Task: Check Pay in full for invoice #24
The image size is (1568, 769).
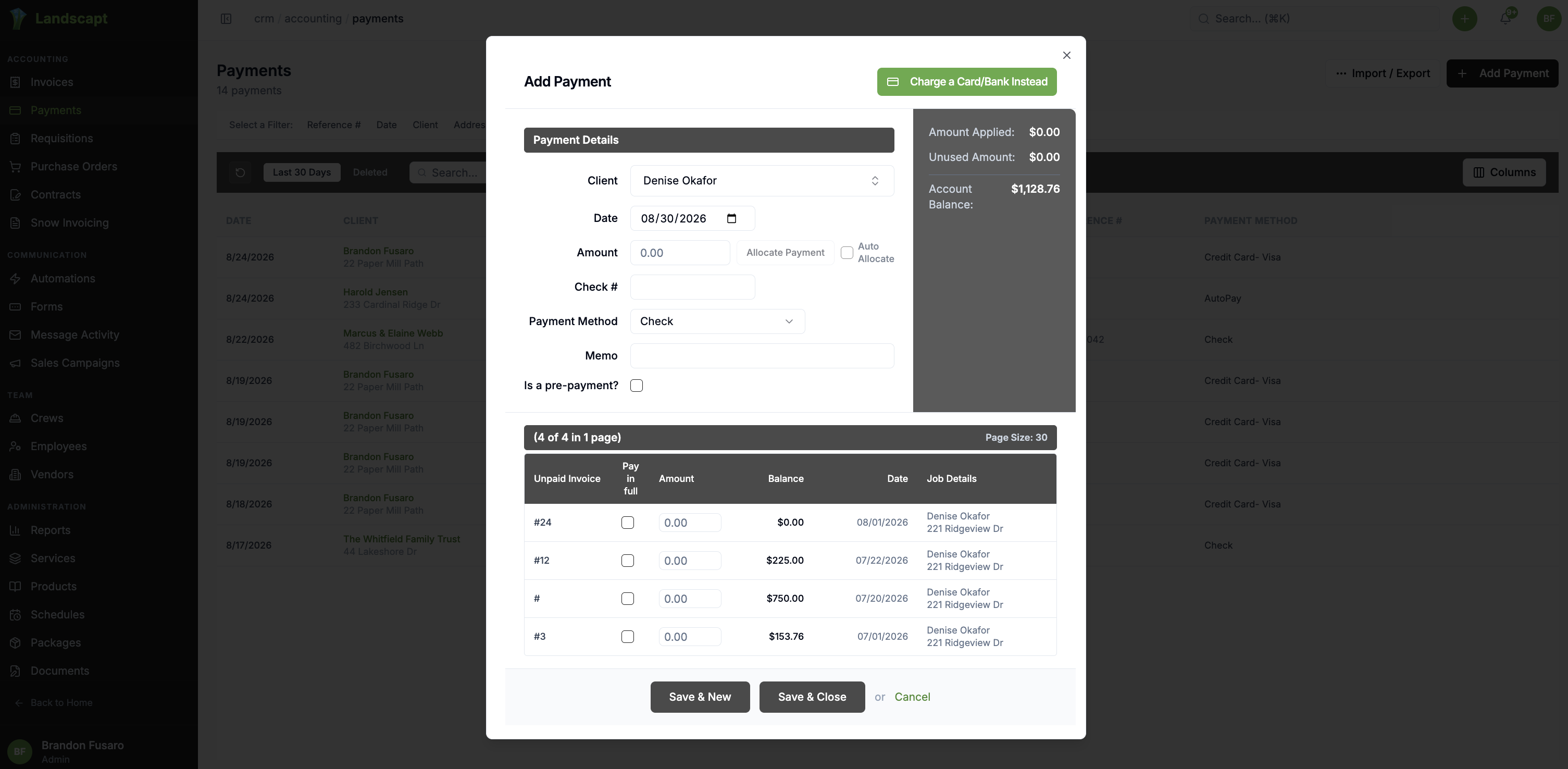Action: pyautogui.click(x=628, y=523)
